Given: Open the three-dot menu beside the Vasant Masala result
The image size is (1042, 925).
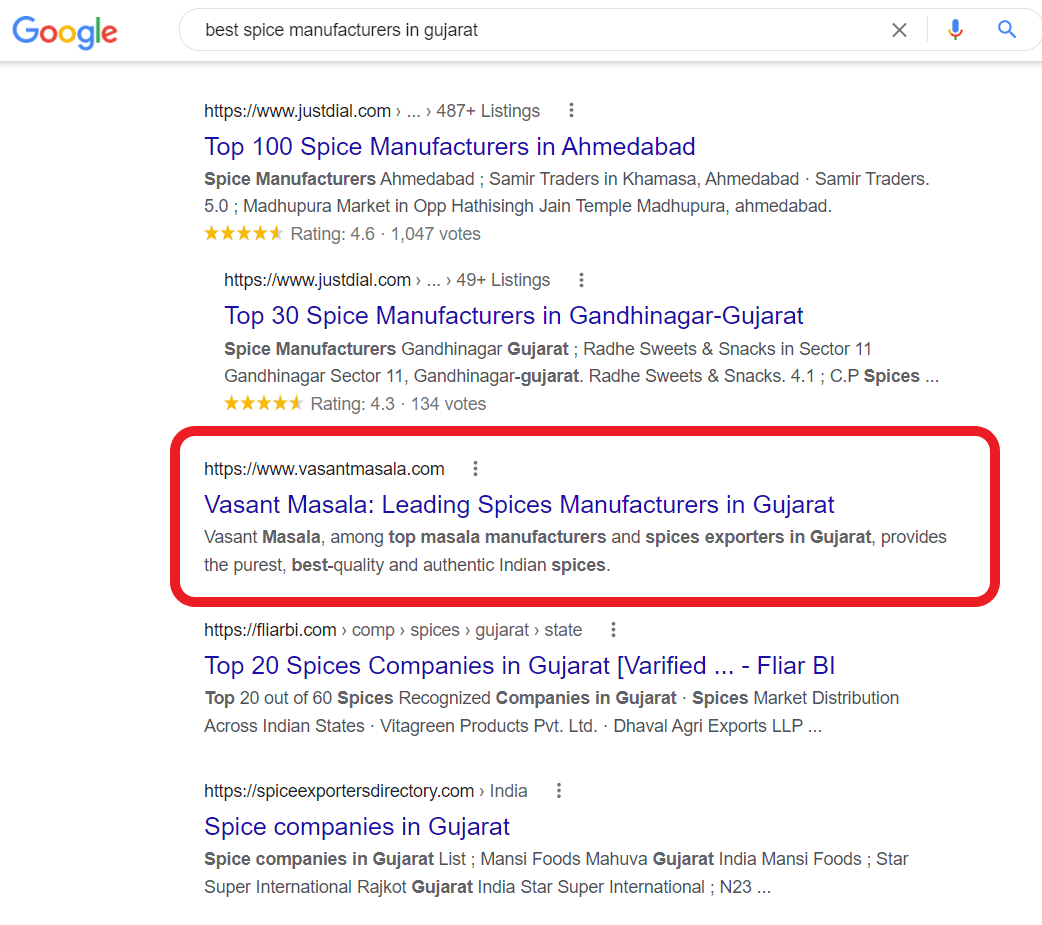Looking at the screenshot, I should tap(475, 468).
